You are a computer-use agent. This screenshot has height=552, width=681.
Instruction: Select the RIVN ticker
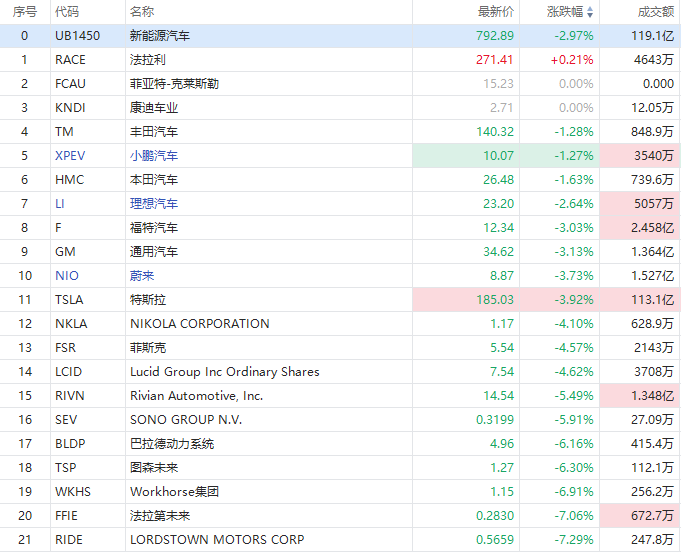click(70, 396)
